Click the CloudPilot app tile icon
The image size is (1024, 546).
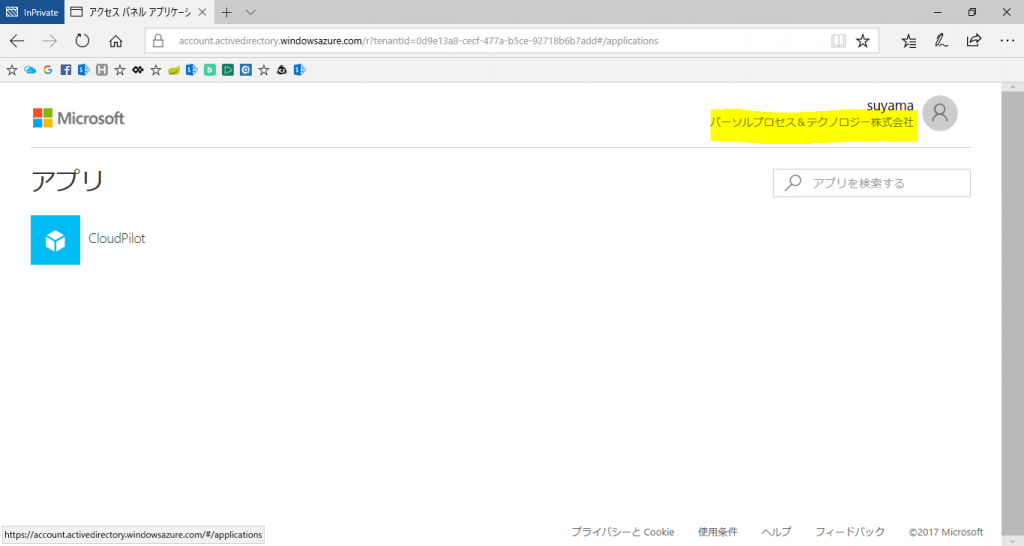[x=56, y=240]
